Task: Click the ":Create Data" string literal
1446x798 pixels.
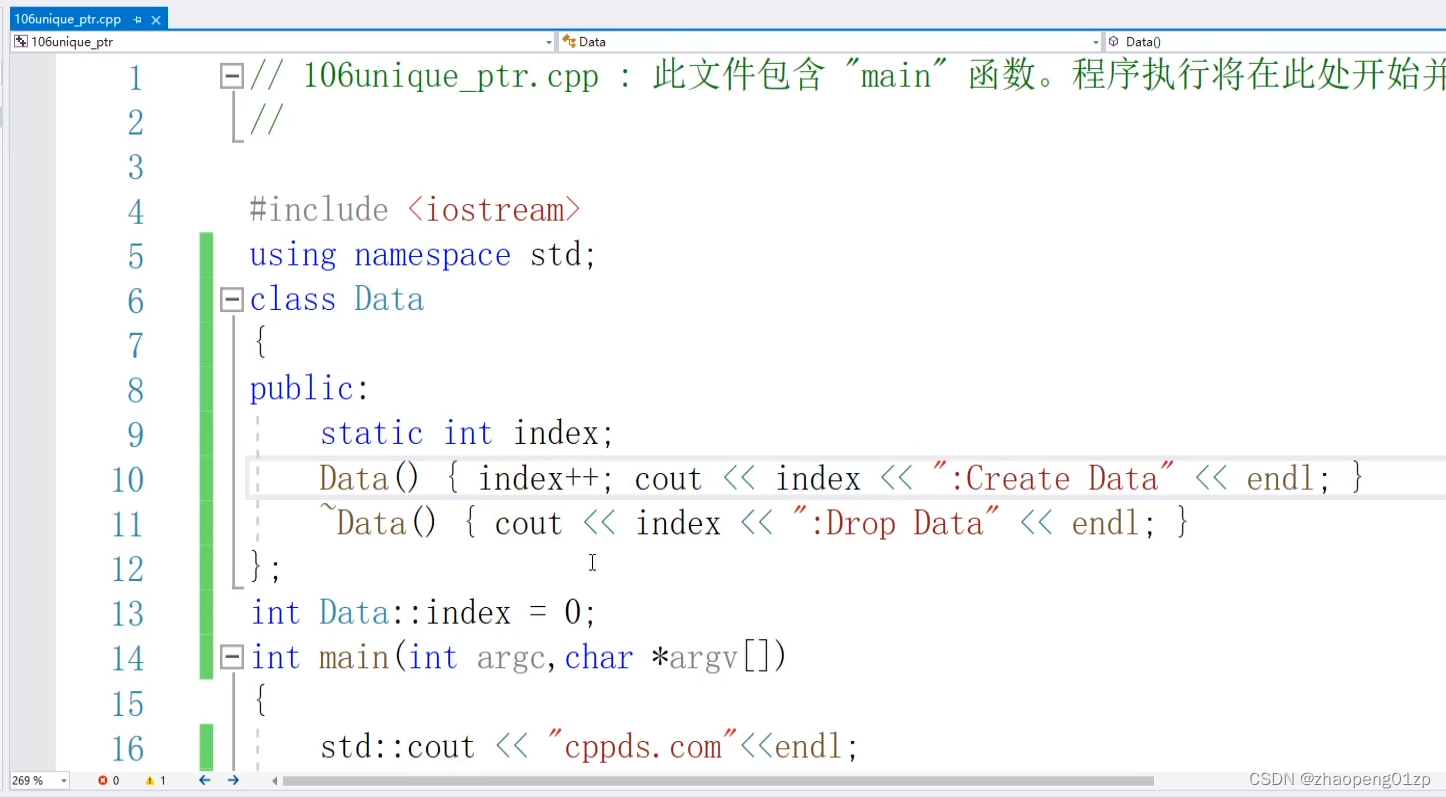Action: point(1052,478)
